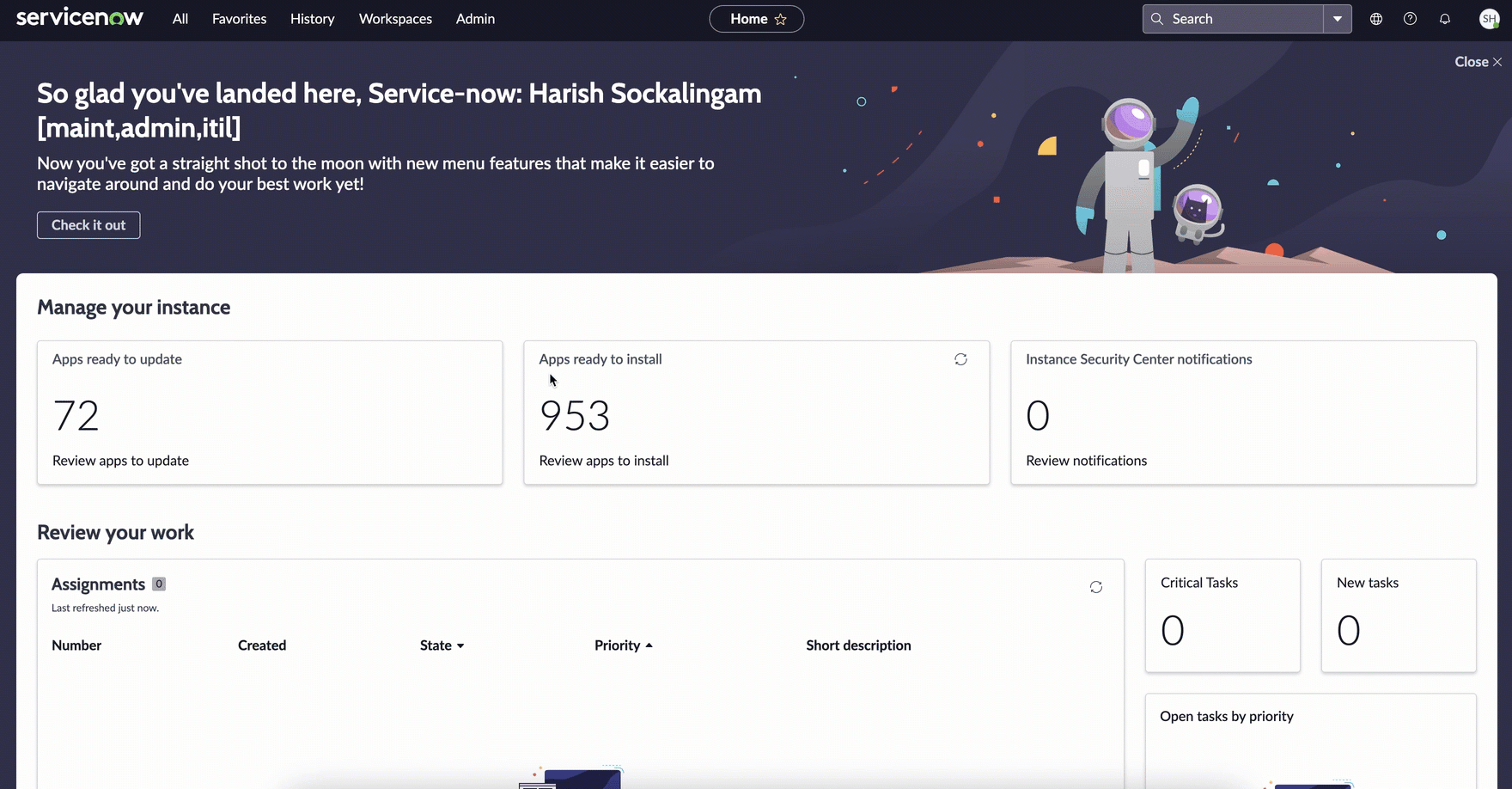Image resolution: width=1512 pixels, height=789 pixels.
Task: Click the ServiceNow logo
Action: 80,18
